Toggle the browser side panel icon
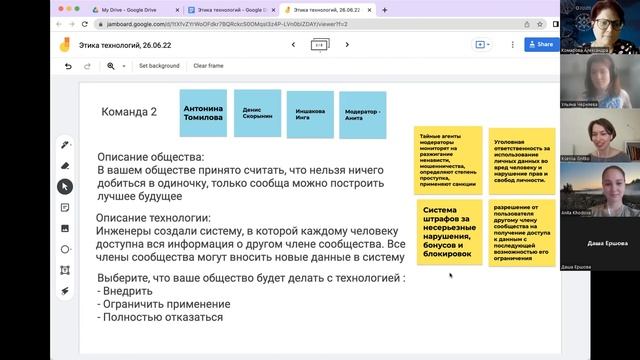This screenshot has height=360, width=640. click(x=556, y=24)
